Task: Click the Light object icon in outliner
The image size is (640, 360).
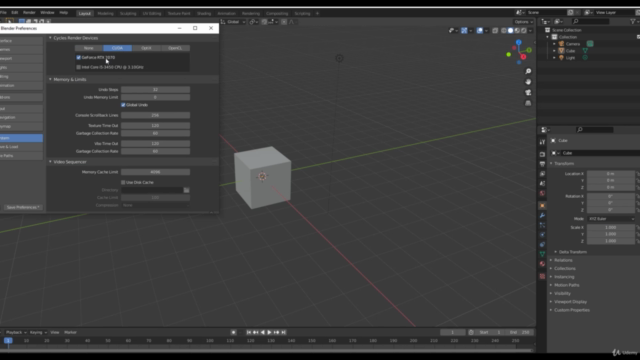Action: click(x=561, y=58)
